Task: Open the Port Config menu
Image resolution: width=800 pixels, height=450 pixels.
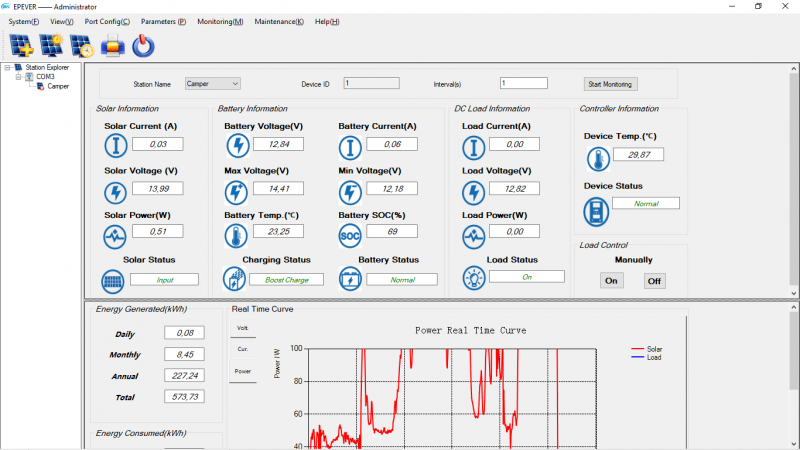Action: coord(107,21)
